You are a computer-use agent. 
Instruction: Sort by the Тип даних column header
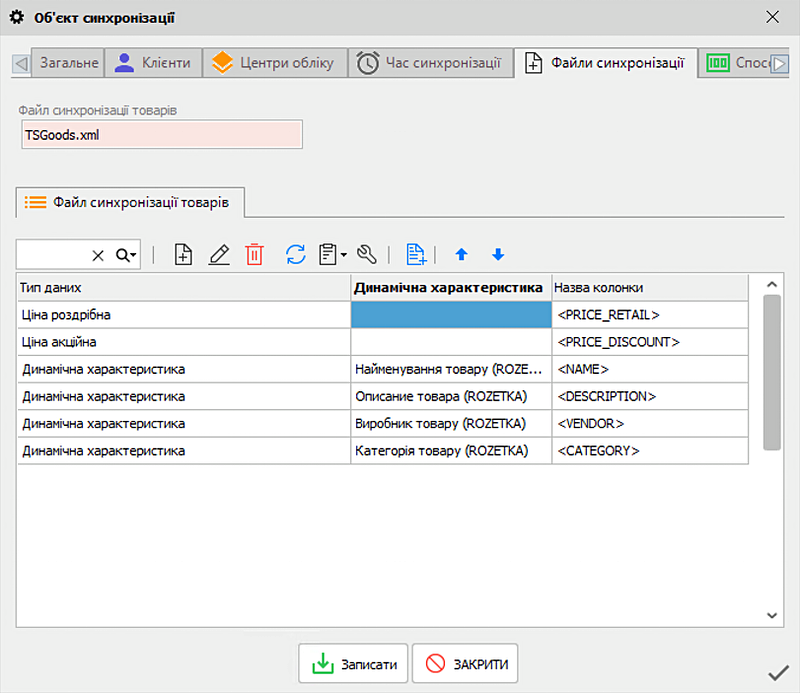[184, 288]
